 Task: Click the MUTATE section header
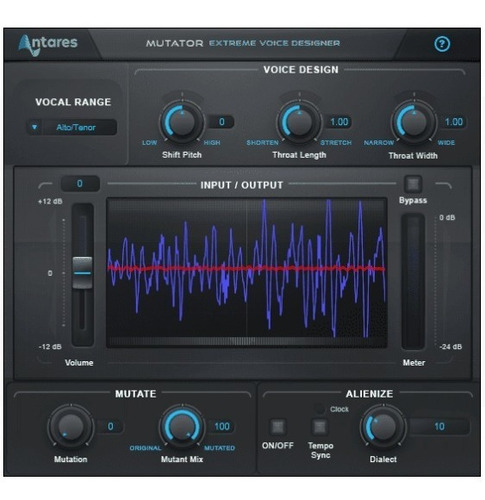136,394
